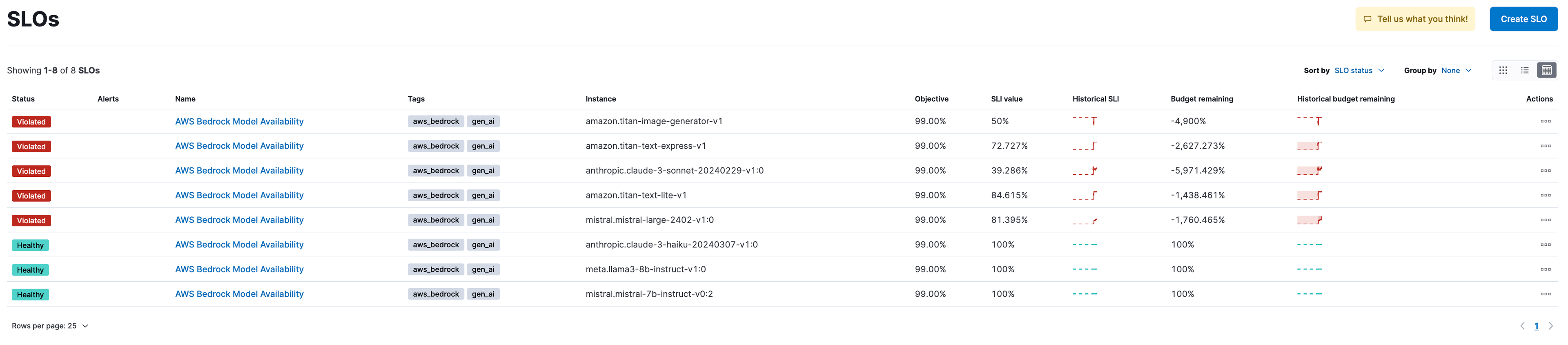Switch to card grid view
Viewport: 1568px width, 345px height.
tap(1502, 71)
